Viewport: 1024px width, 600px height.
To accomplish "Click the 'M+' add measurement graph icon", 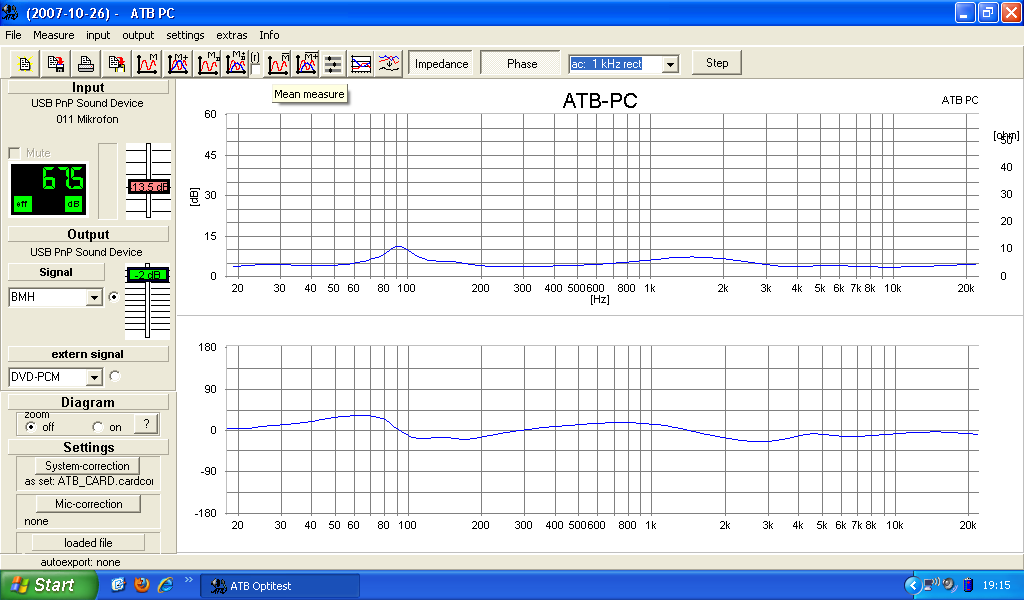I will tap(178, 64).
